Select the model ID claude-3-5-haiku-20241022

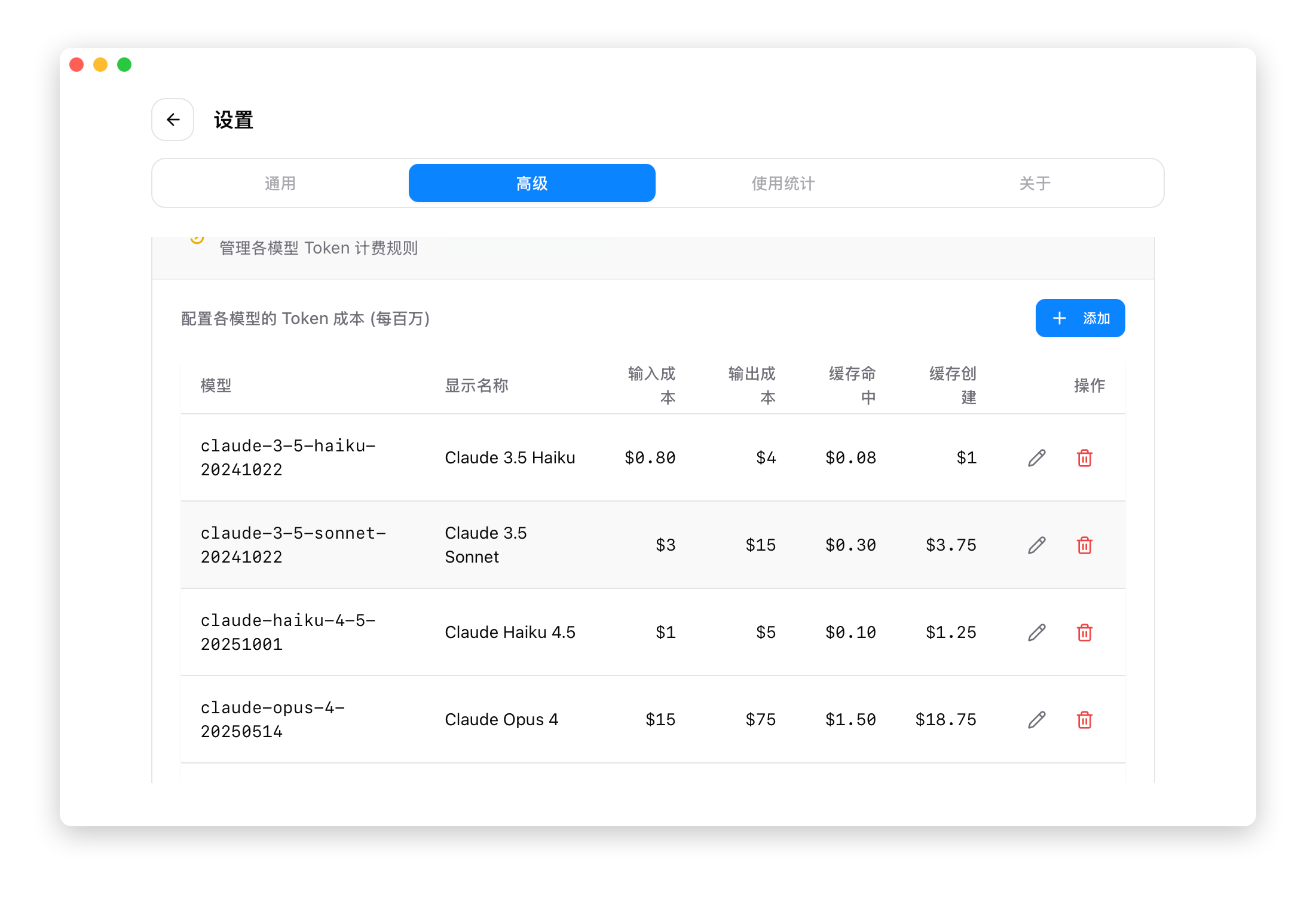pyautogui.click(x=288, y=458)
